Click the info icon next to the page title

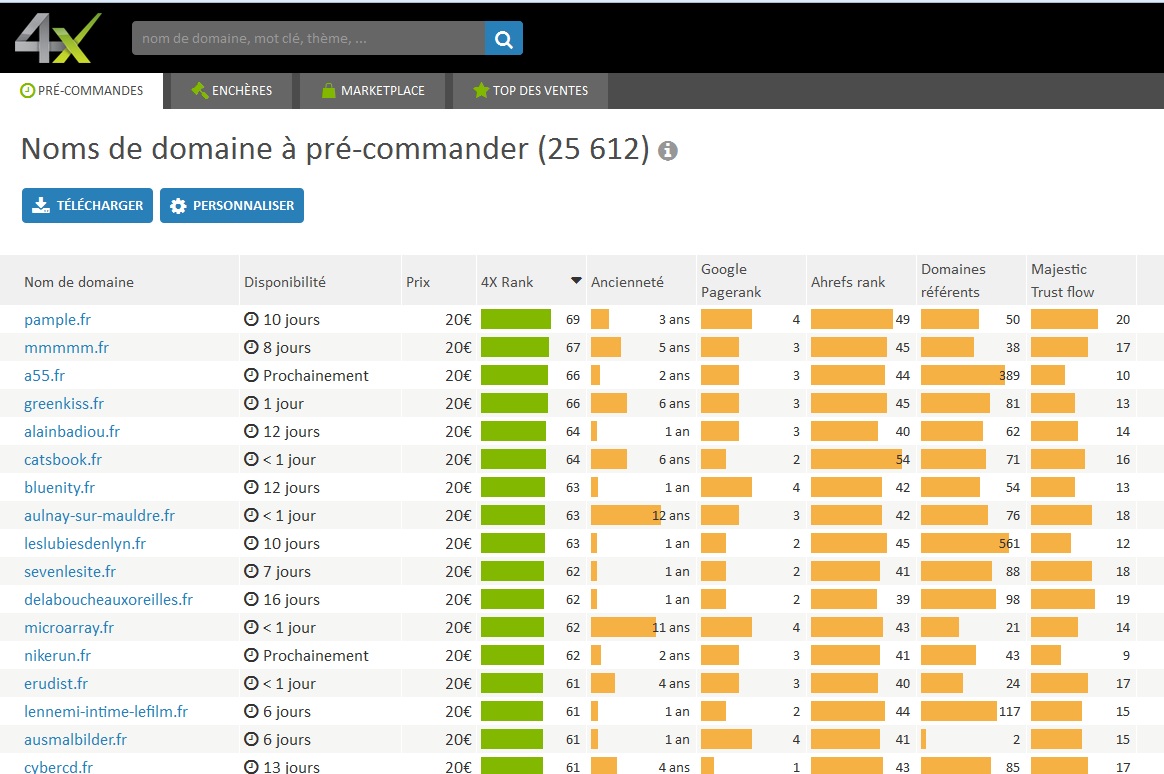[x=667, y=151]
